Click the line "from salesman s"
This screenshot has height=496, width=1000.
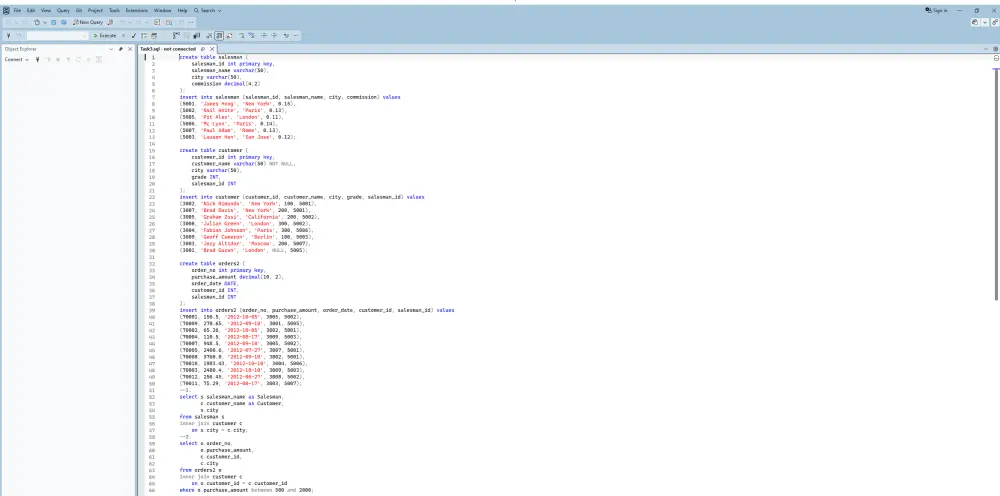(x=202, y=417)
